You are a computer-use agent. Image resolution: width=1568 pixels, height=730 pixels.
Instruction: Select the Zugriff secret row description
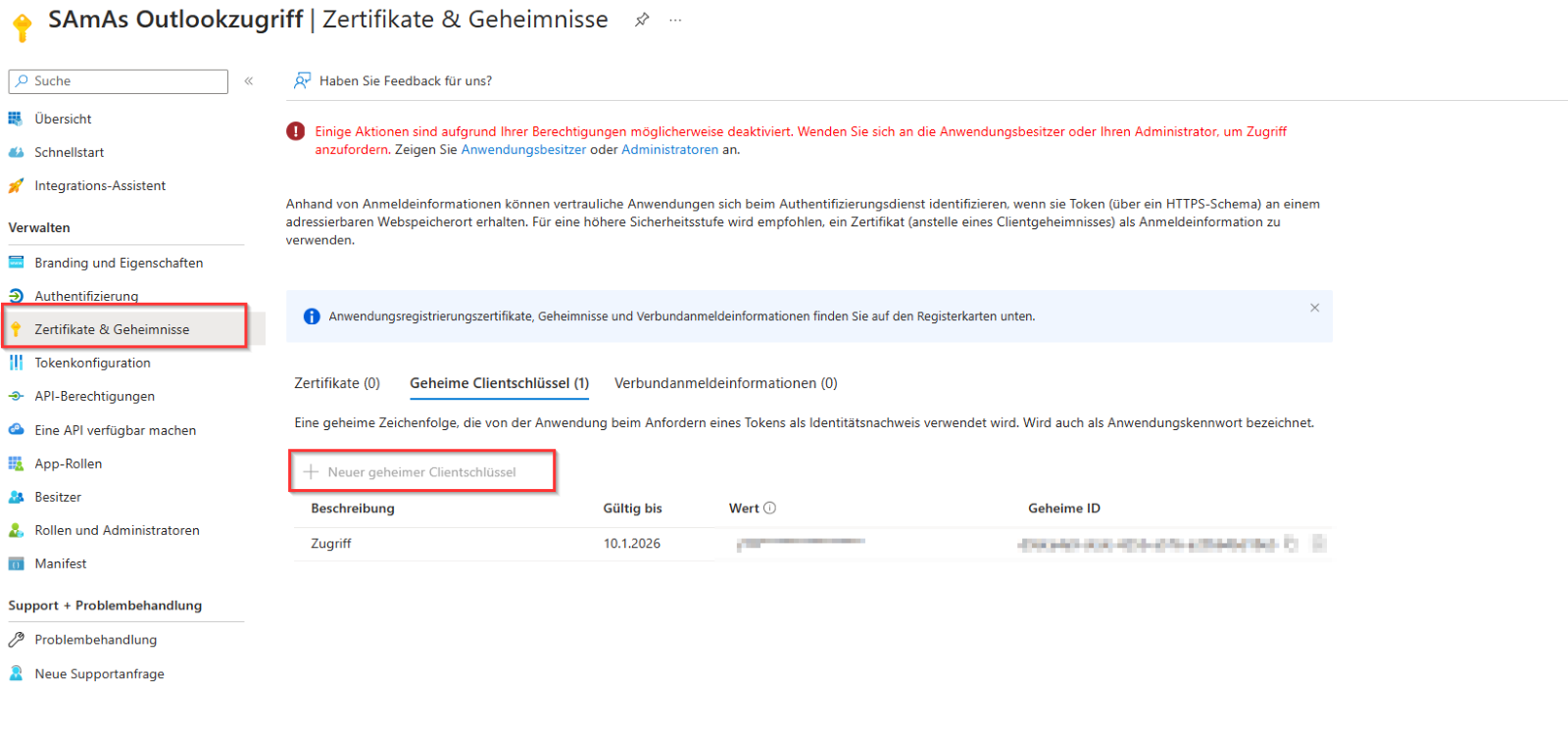pyautogui.click(x=331, y=543)
